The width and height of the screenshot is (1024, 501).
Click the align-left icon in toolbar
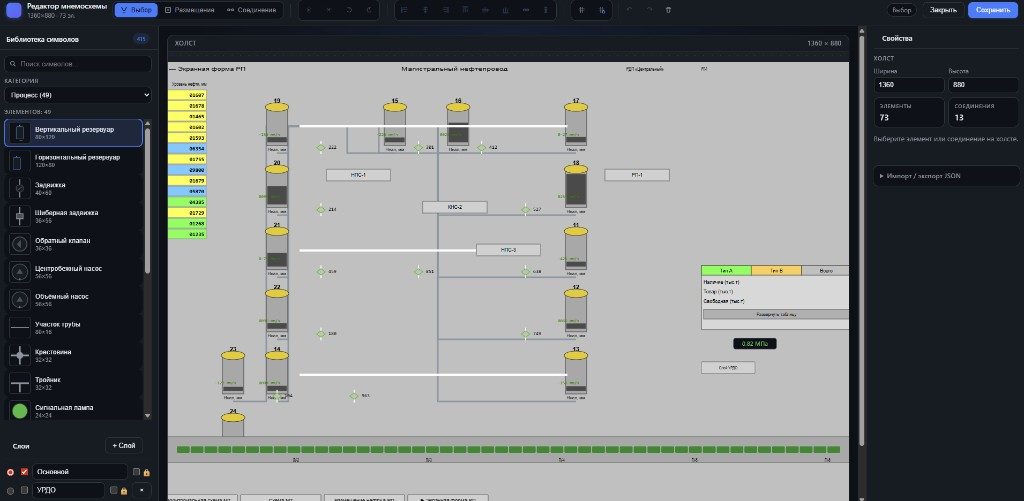coord(404,10)
